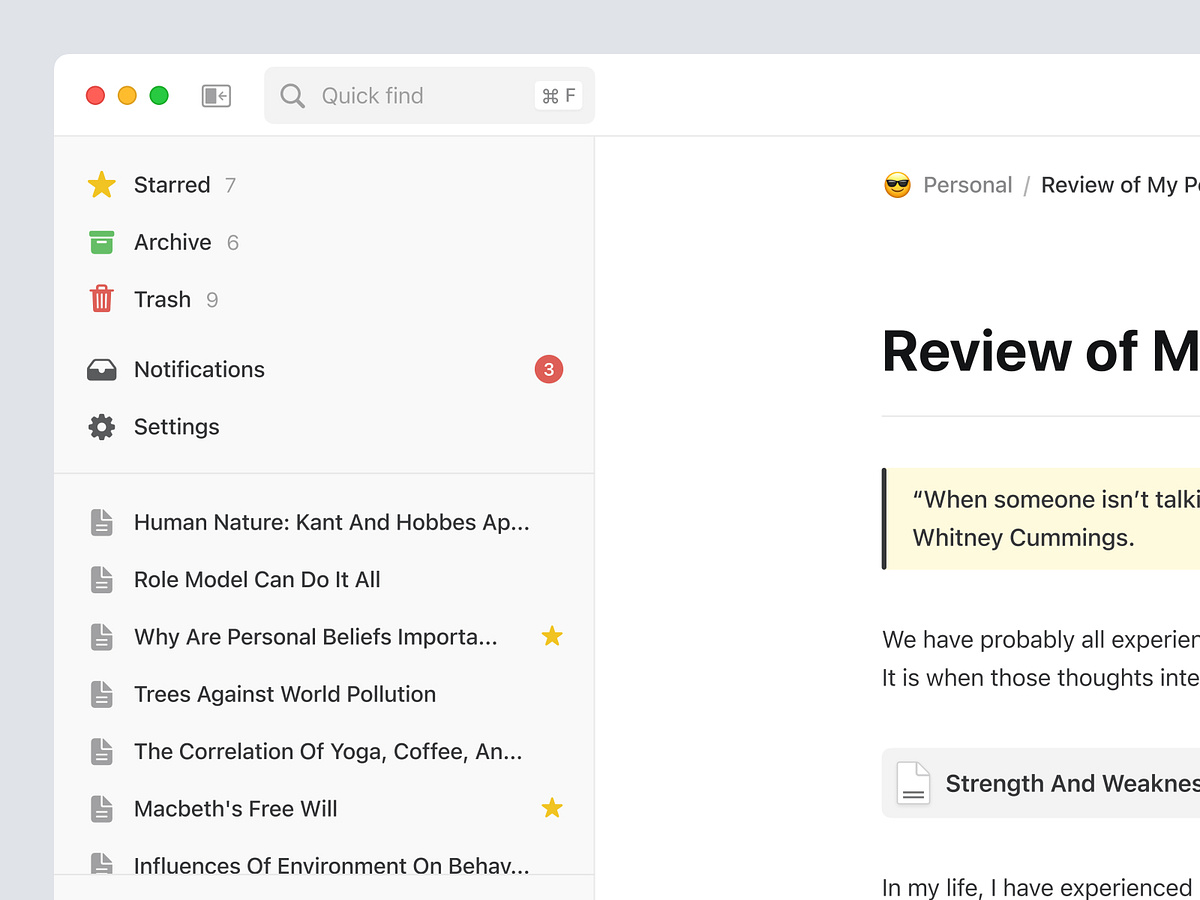Click the document icon beside Role Model Can Do It All

[x=101, y=579]
